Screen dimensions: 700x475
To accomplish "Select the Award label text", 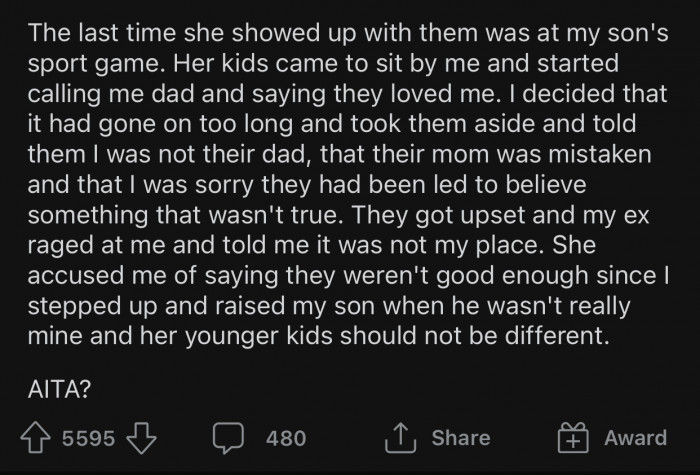I will [635, 438].
